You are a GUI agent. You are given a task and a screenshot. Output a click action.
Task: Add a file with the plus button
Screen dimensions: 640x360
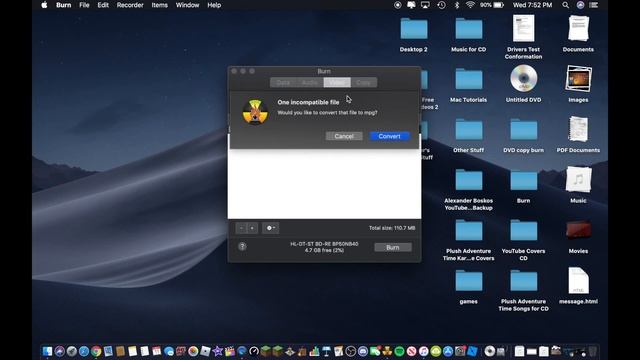pyautogui.click(x=252, y=228)
